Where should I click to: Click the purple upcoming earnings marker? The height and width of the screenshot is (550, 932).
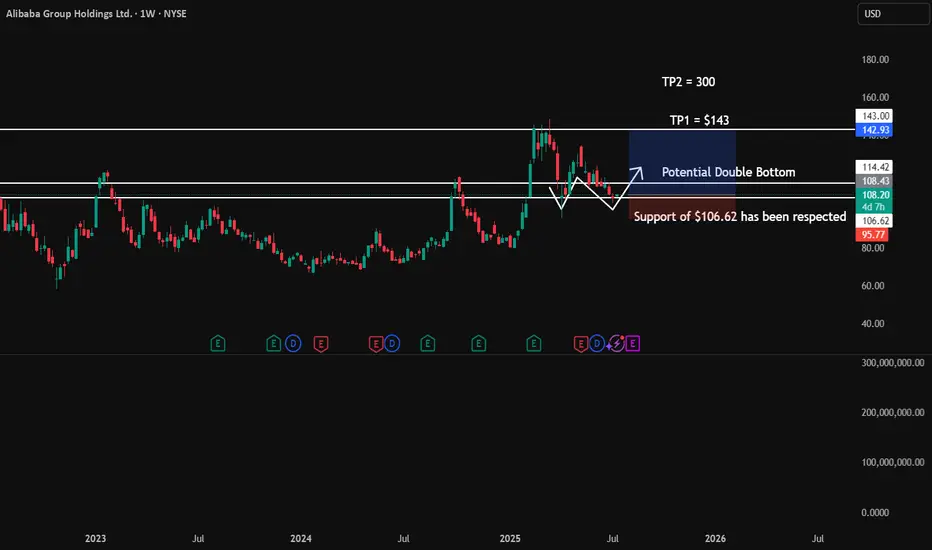(632, 343)
